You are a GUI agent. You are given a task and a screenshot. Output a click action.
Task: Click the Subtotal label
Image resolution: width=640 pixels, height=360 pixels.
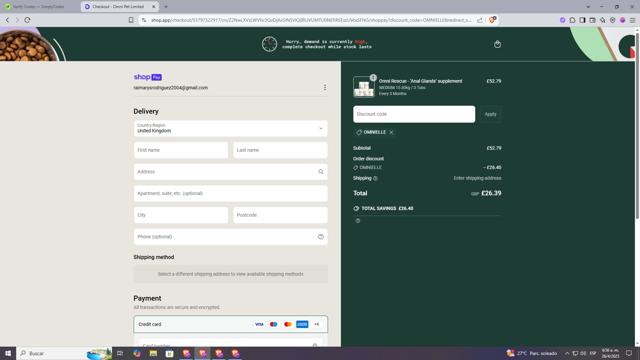[362, 148]
